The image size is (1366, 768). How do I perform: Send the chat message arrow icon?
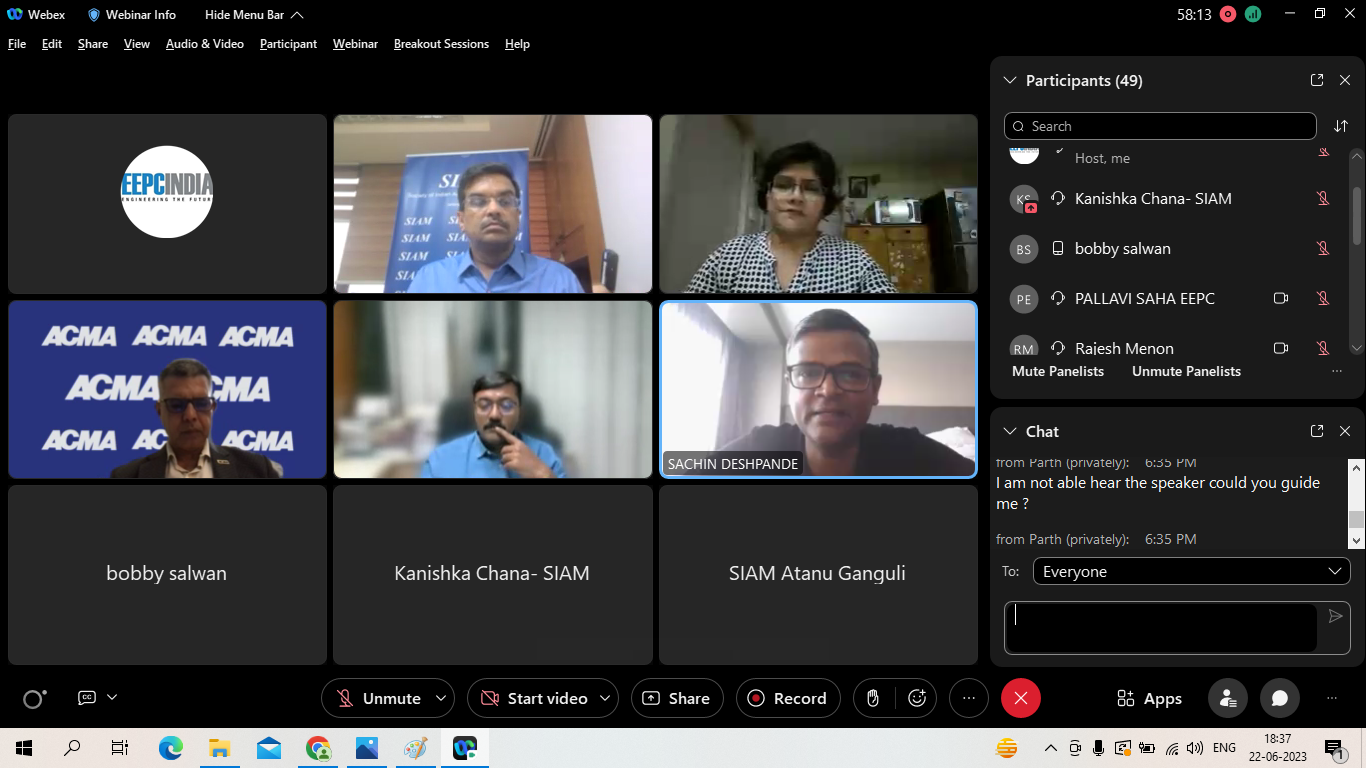click(x=1336, y=616)
